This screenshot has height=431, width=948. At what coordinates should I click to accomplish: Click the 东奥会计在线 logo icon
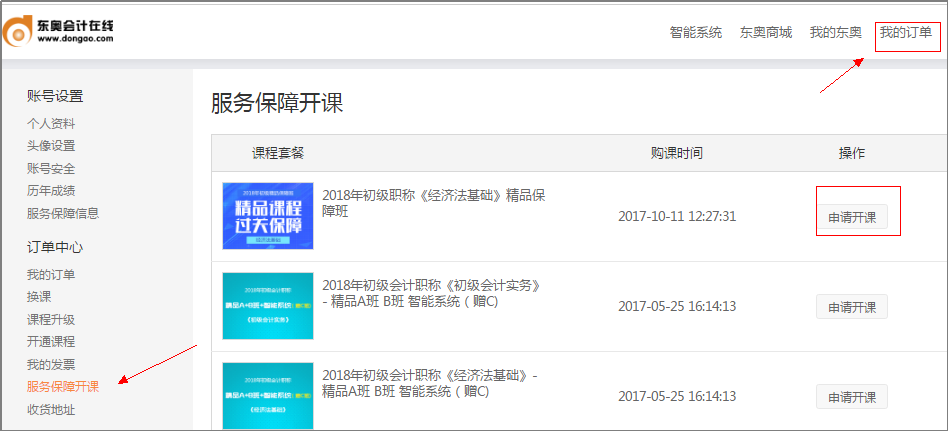point(18,33)
